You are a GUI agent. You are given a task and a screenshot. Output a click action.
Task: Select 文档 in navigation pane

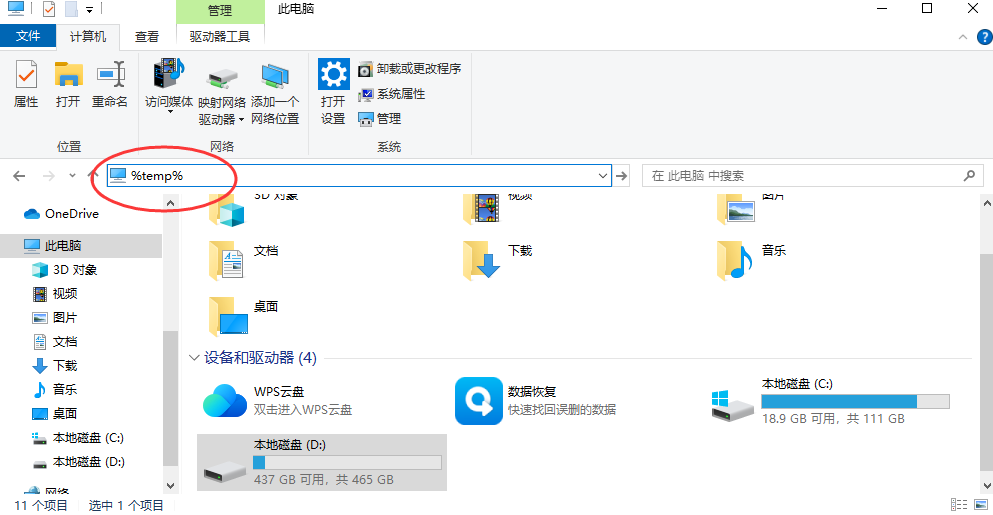coord(54,342)
